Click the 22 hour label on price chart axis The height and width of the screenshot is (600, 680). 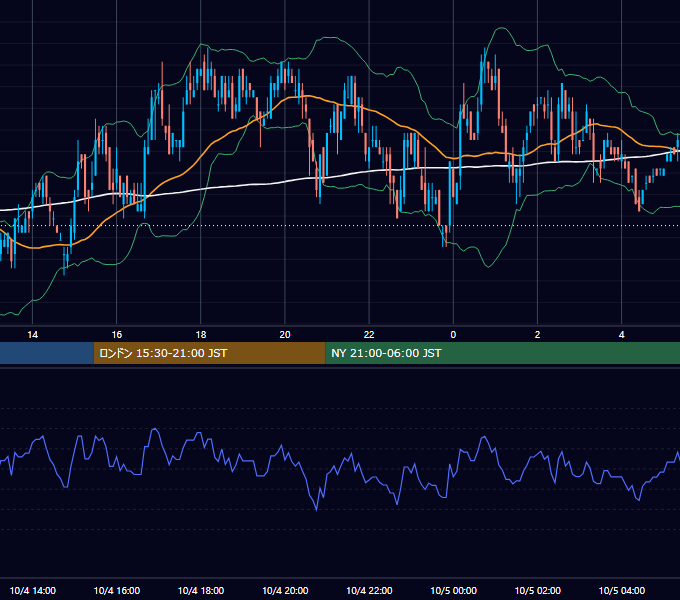point(369,335)
